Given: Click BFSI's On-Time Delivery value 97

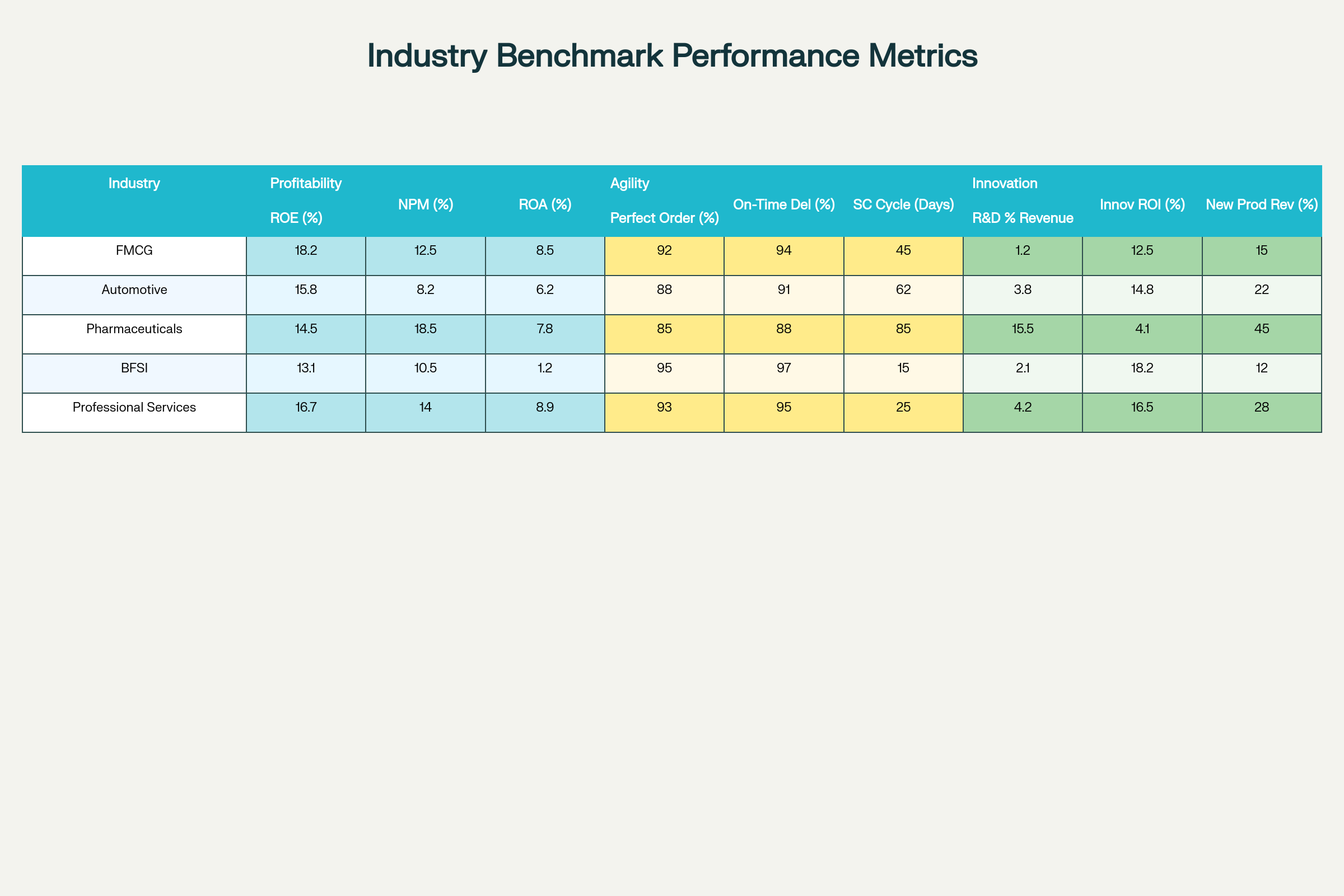Looking at the screenshot, I should (x=784, y=368).
